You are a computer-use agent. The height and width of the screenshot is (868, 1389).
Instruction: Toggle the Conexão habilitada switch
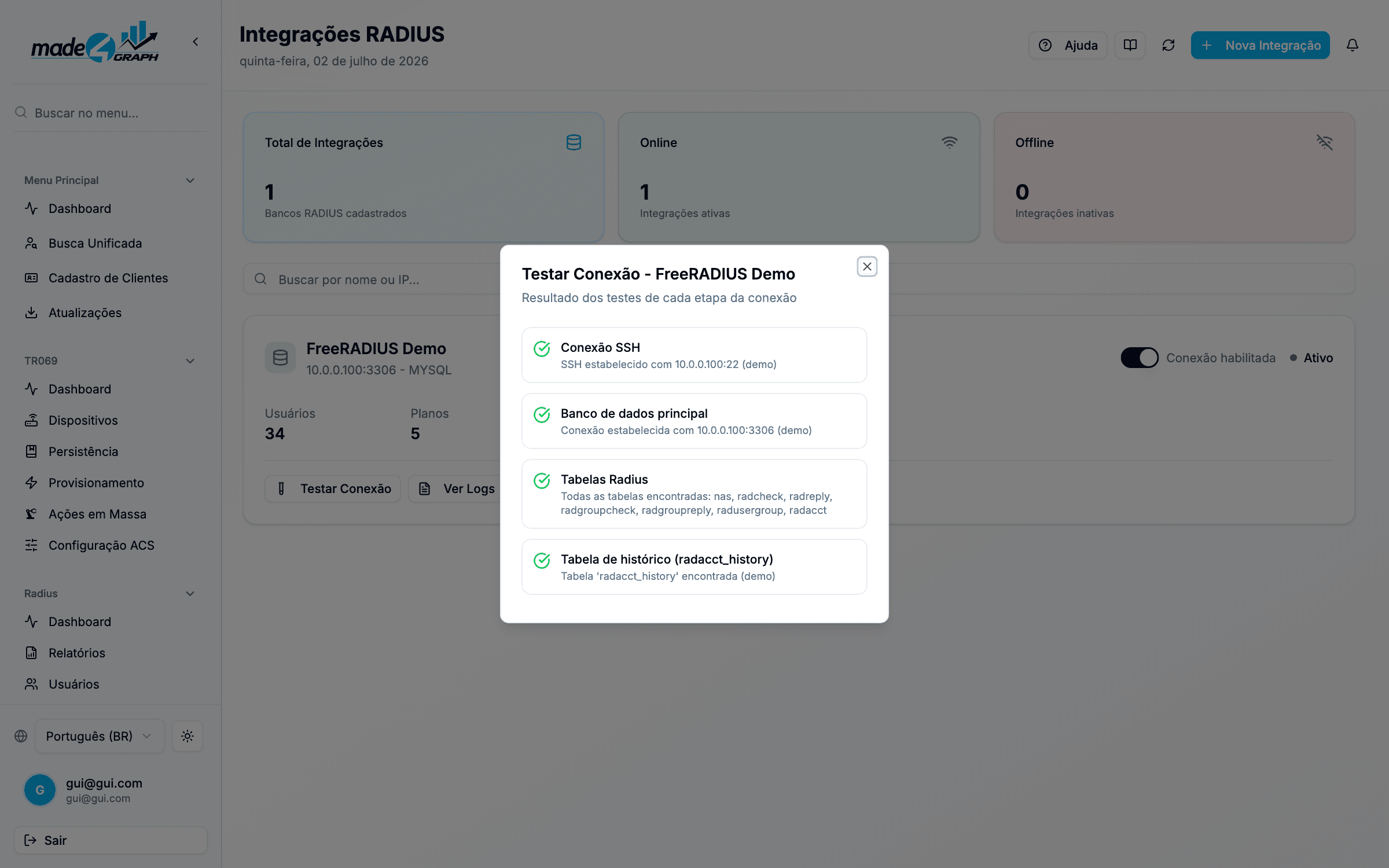pos(1139,358)
